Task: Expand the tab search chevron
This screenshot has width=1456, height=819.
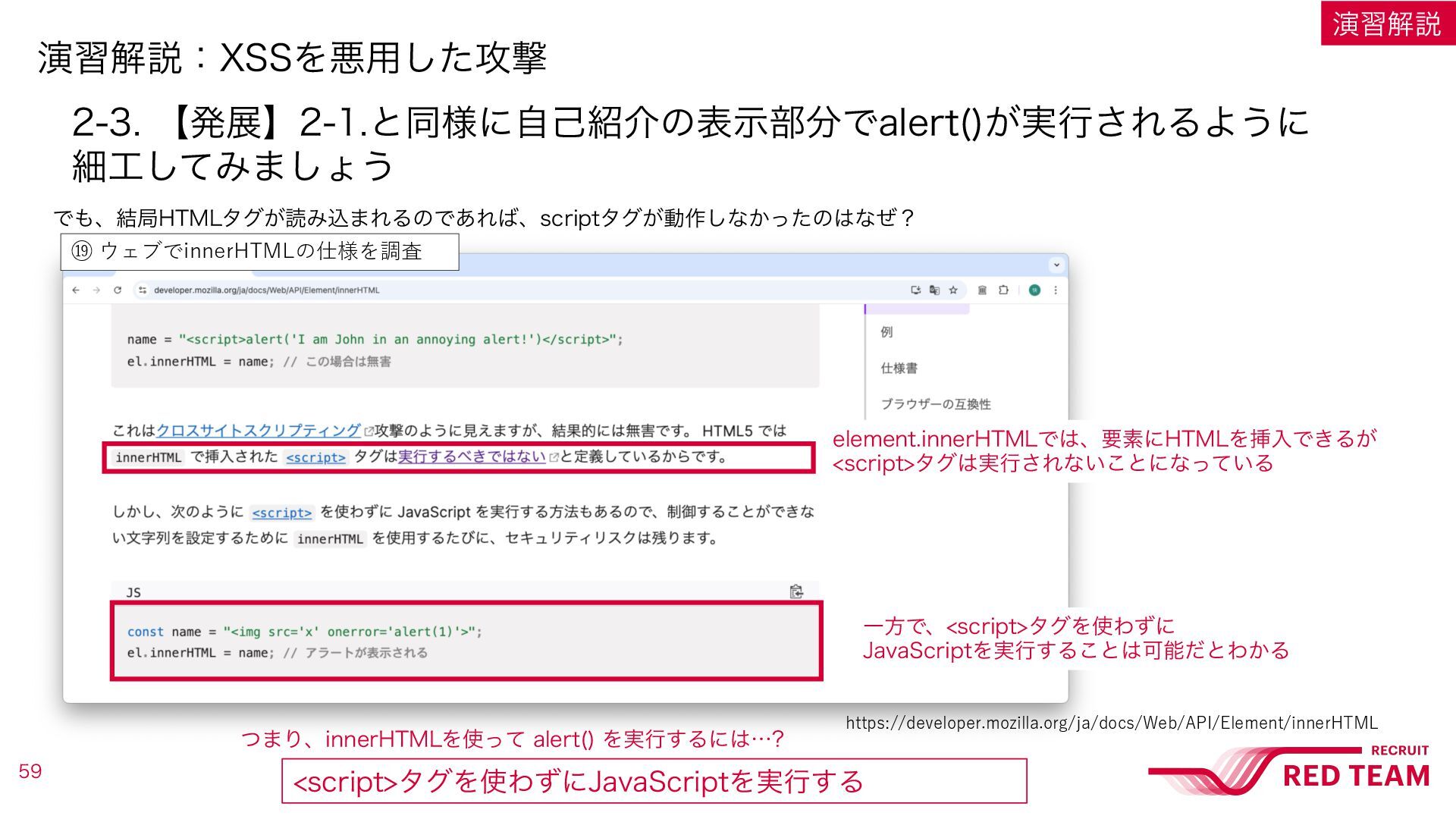Action: 1056,265
